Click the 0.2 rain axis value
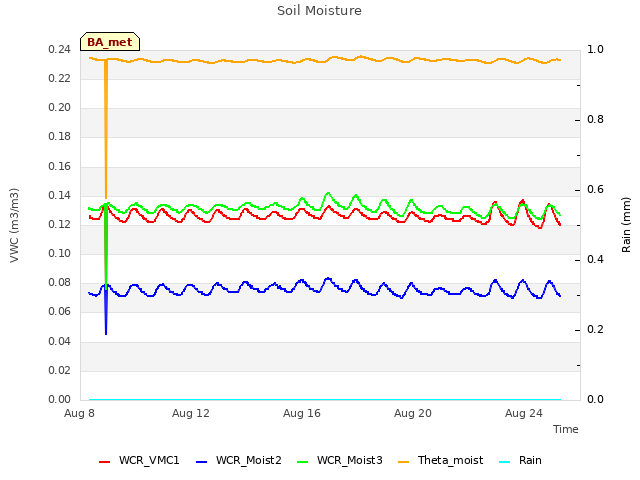The height and width of the screenshot is (480, 640). (x=595, y=329)
